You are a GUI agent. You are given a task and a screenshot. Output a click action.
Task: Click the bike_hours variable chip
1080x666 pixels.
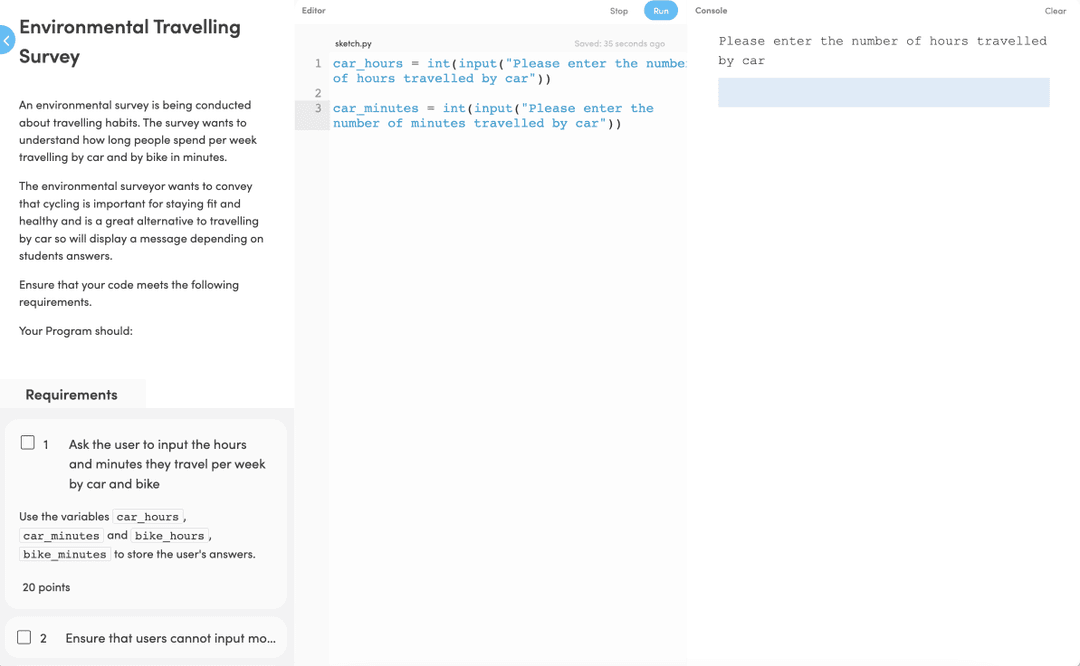pos(170,535)
